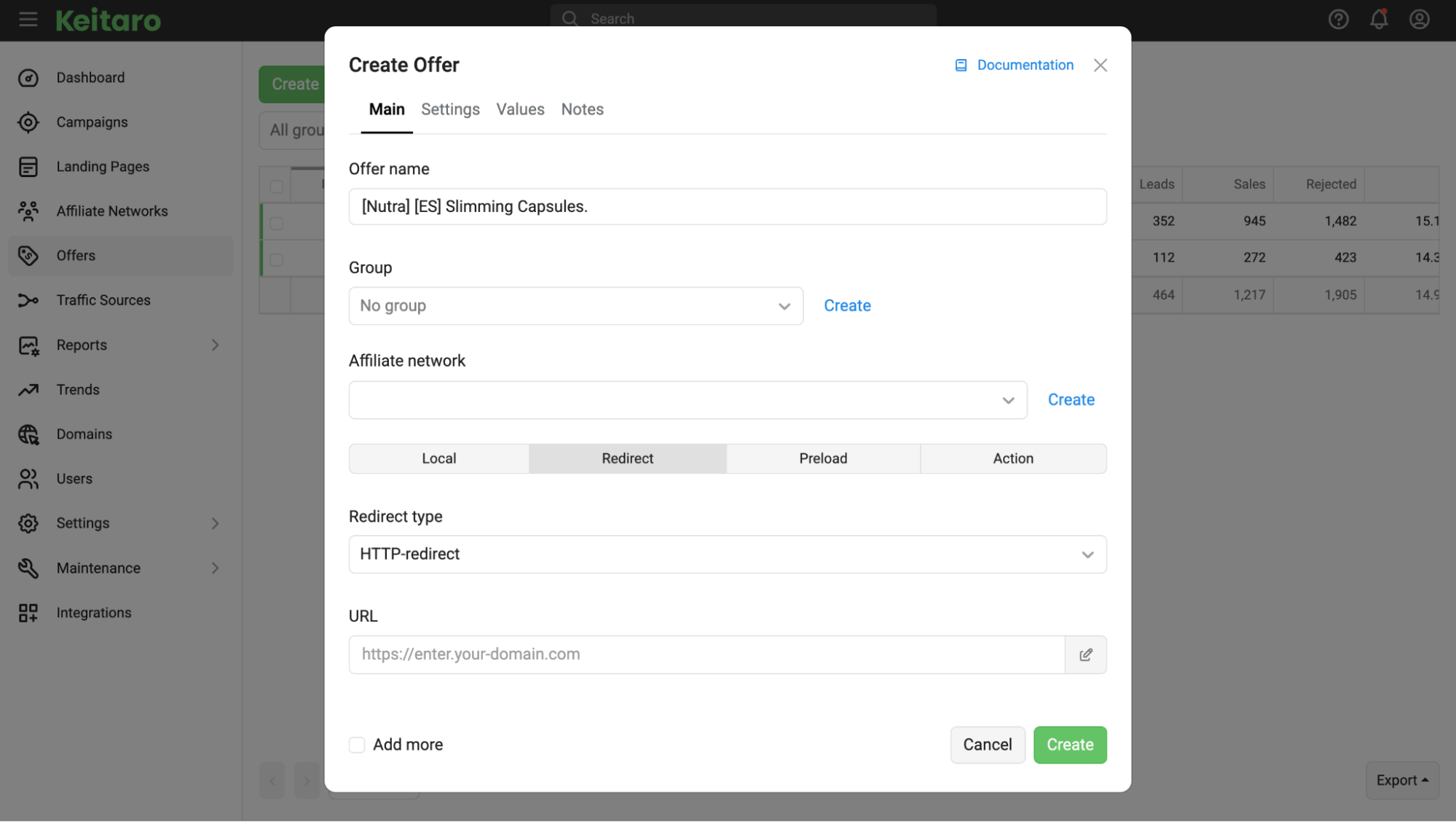Click the Trends arrow icon
The width and height of the screenshot is (1456, 822).
point(28,390)
